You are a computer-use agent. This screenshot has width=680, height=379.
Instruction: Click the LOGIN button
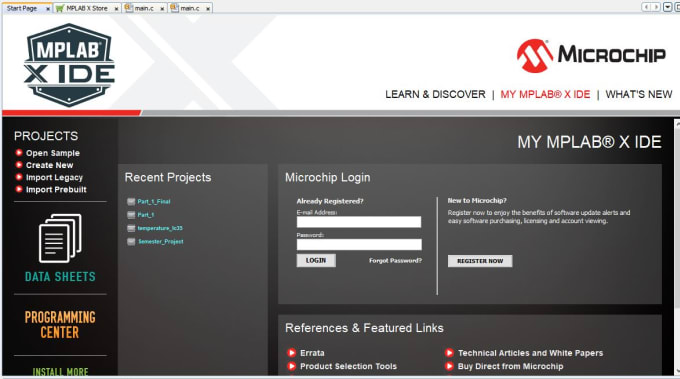pyautogui.click(x=316, y=261)
